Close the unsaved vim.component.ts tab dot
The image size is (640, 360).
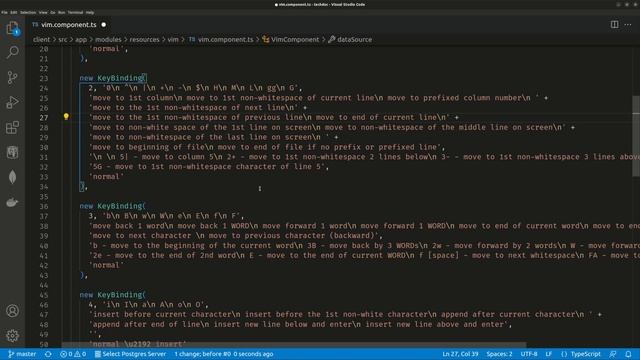pos(104,24)
